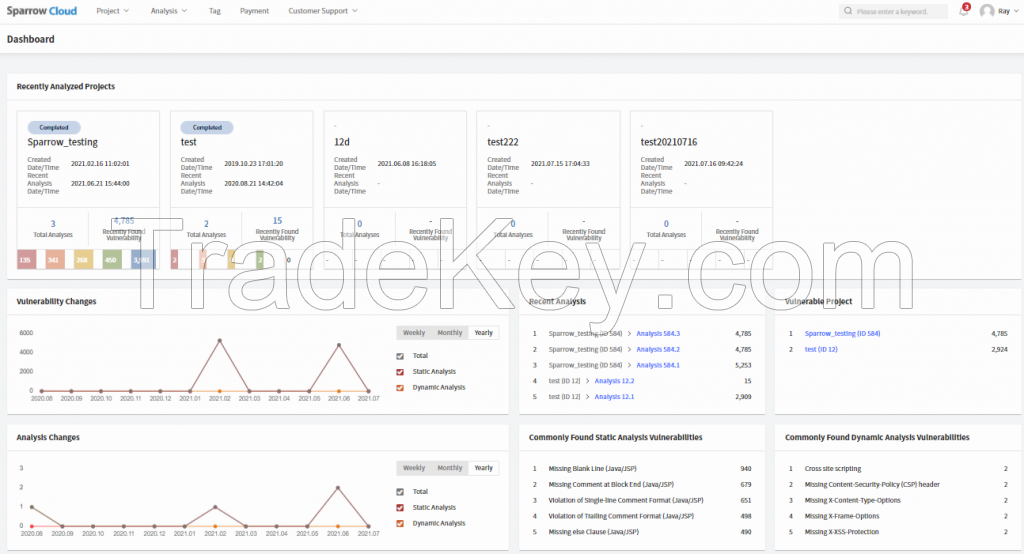
Task: Open the 12d project card title
Action: coord(342,142)
